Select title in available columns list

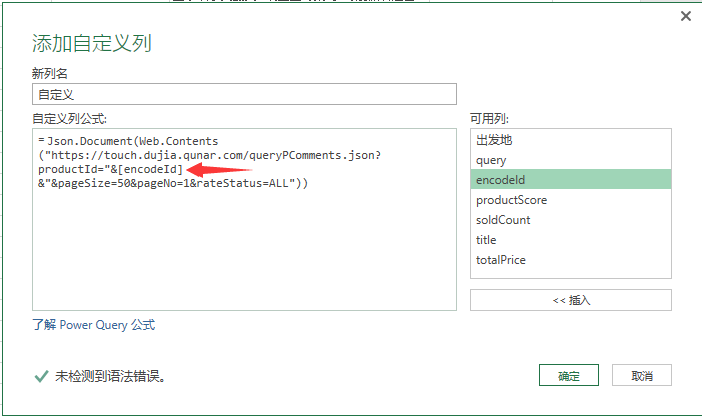click(x=486, y=240)
